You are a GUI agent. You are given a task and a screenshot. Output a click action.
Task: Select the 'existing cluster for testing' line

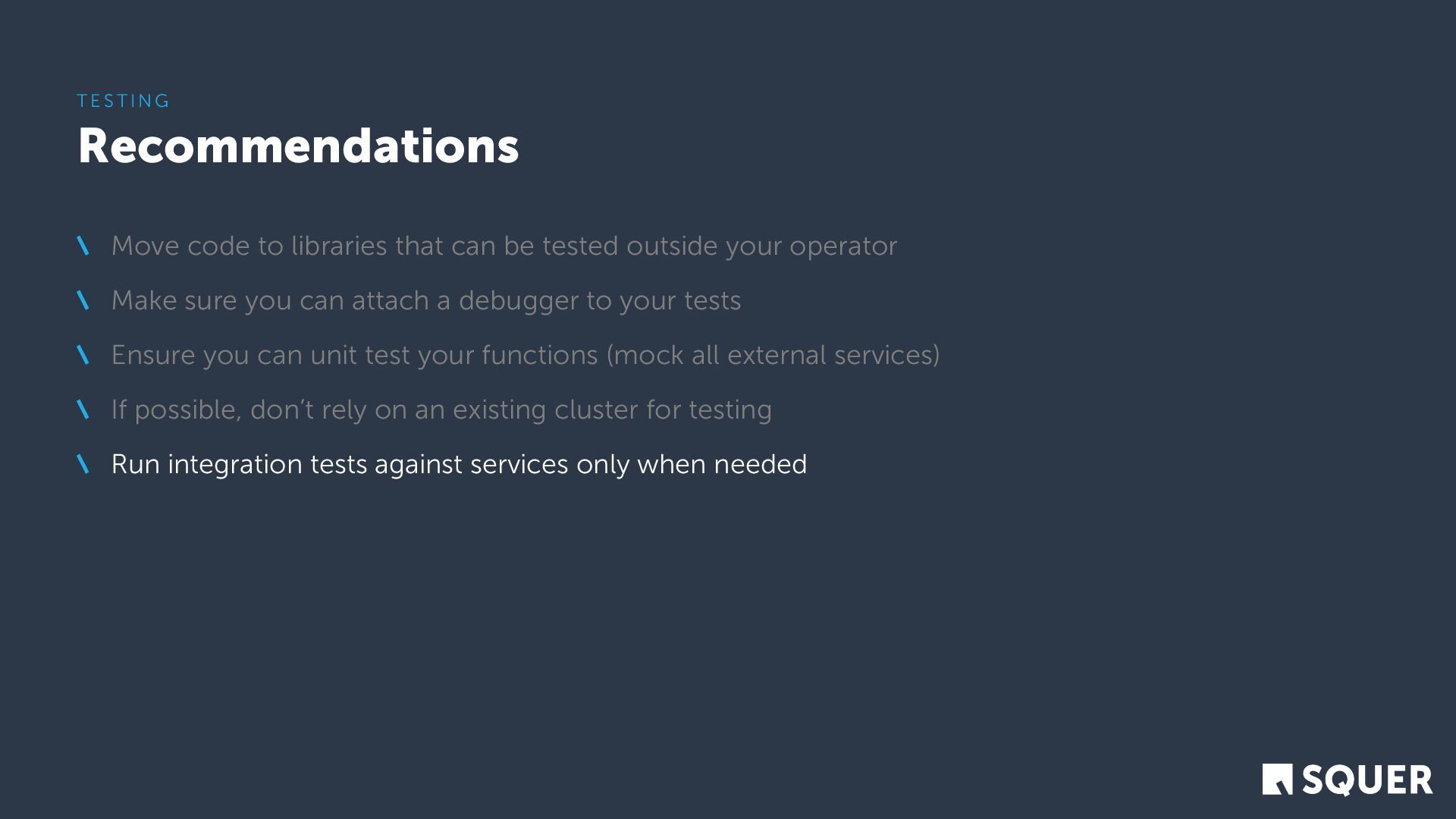pyautogui.click(x=441, y=410)
